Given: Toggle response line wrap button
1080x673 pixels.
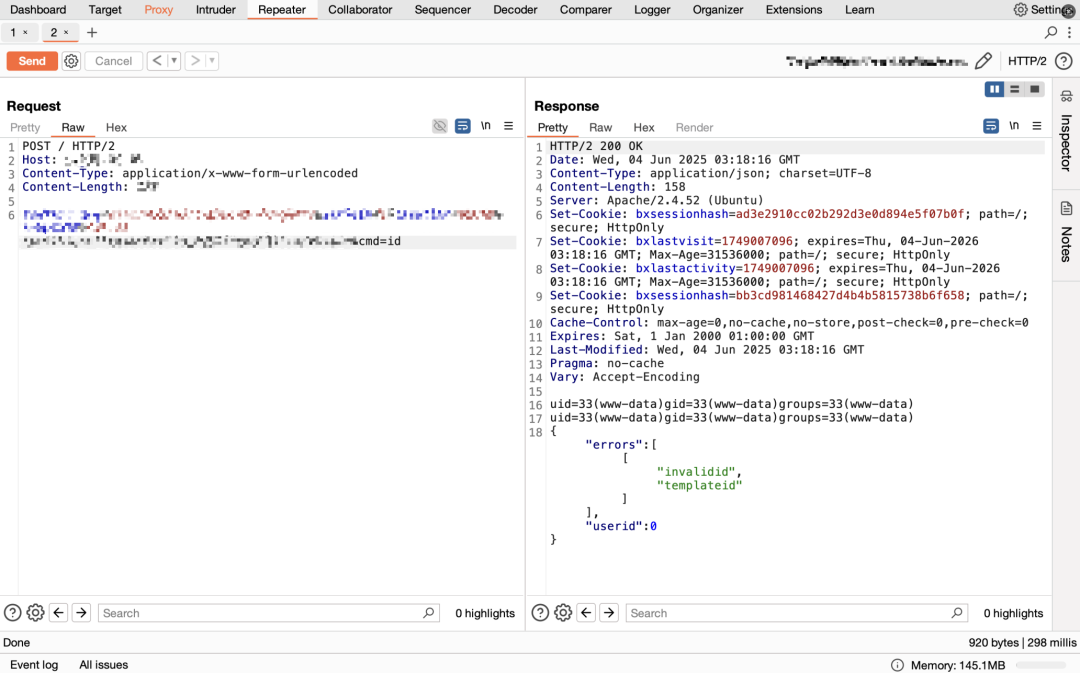Looking at the screenshot, I should pyautogui.click(x=990, y=126).
